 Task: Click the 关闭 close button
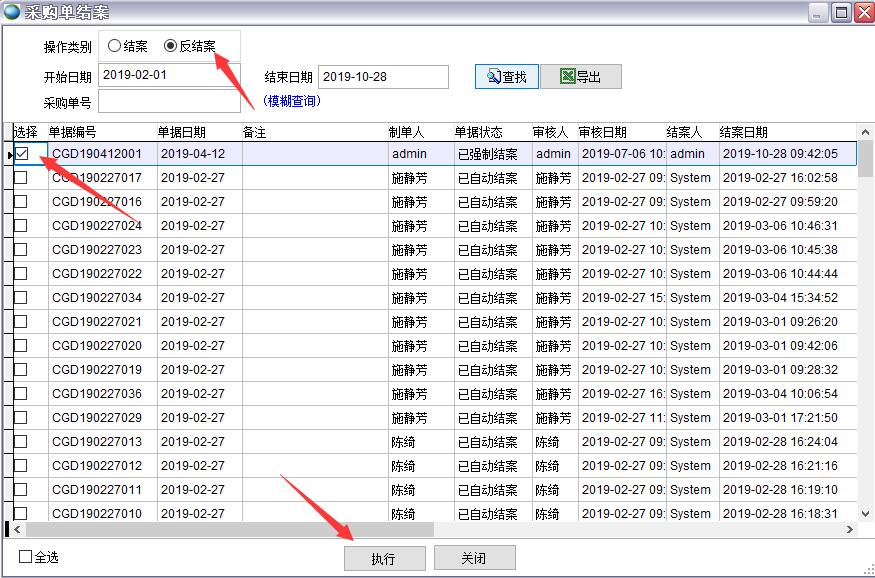pyautogui.click(x=474, y=558)
